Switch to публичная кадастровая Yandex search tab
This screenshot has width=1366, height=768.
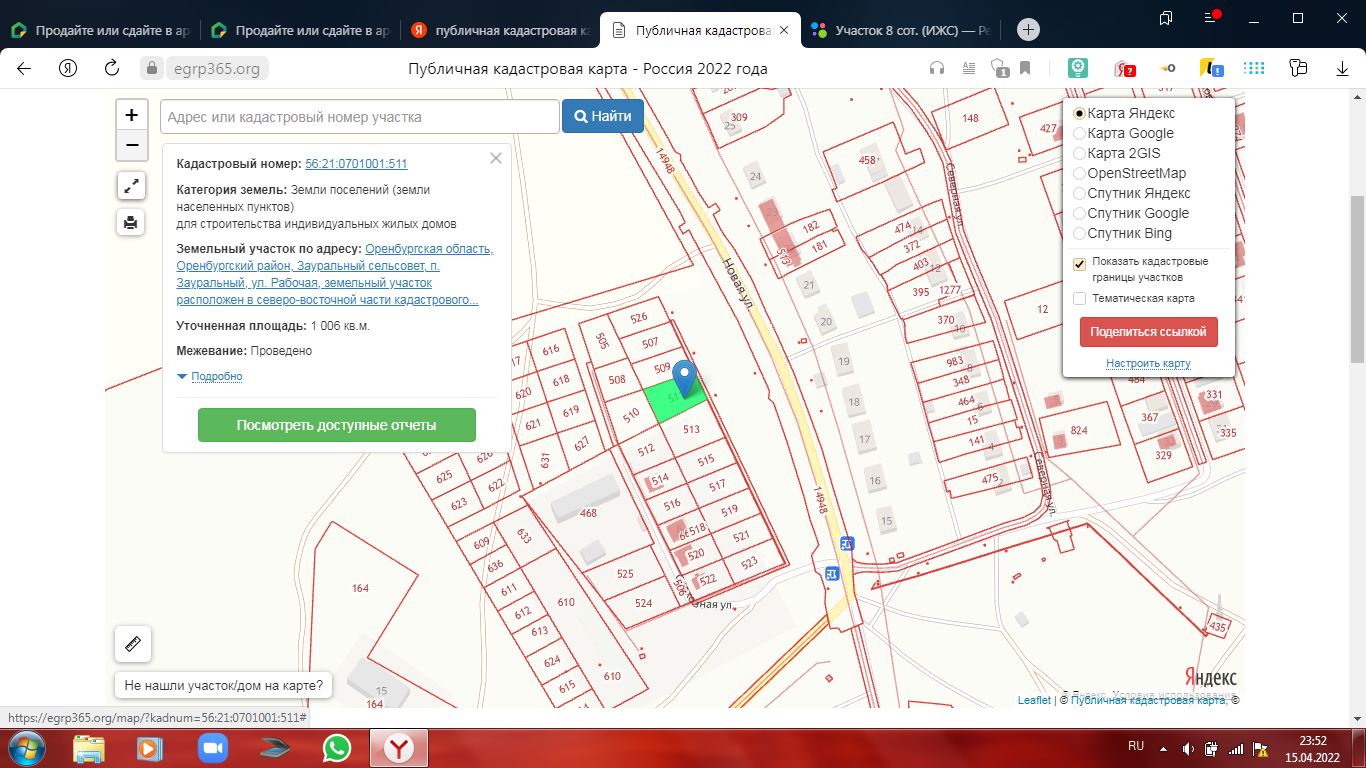500,30
